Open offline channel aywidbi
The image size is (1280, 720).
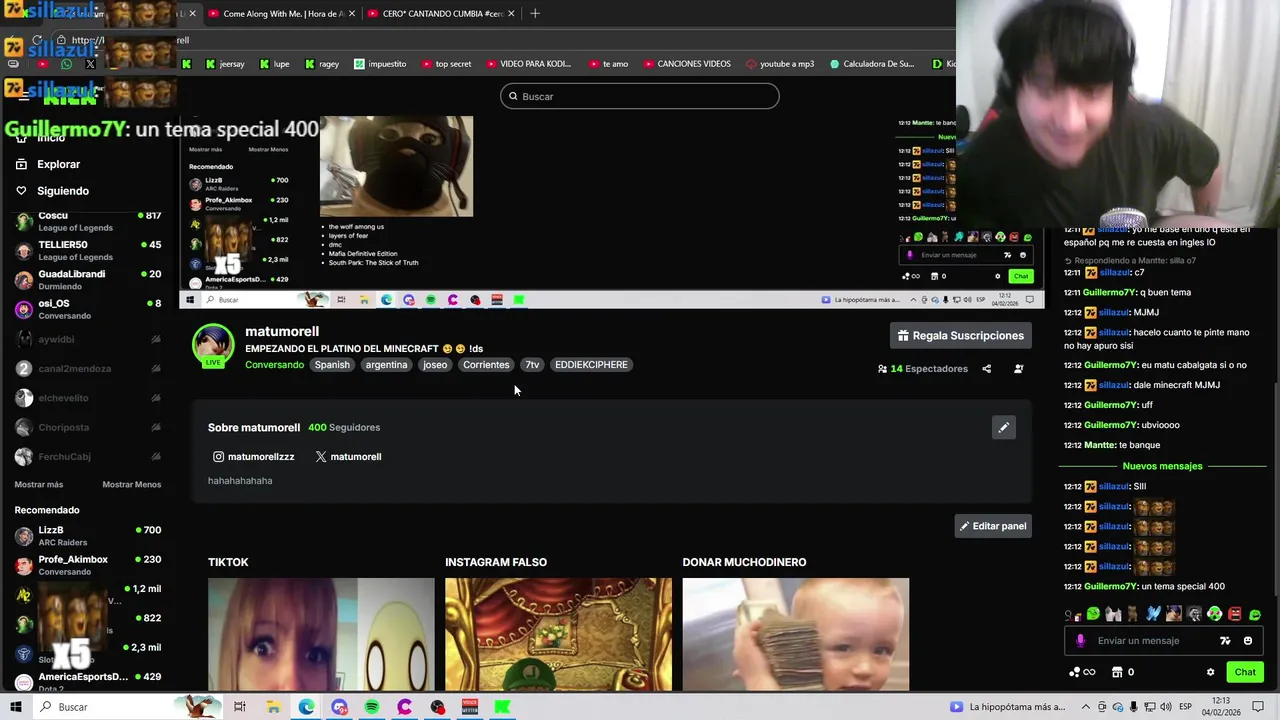point(88,339)
